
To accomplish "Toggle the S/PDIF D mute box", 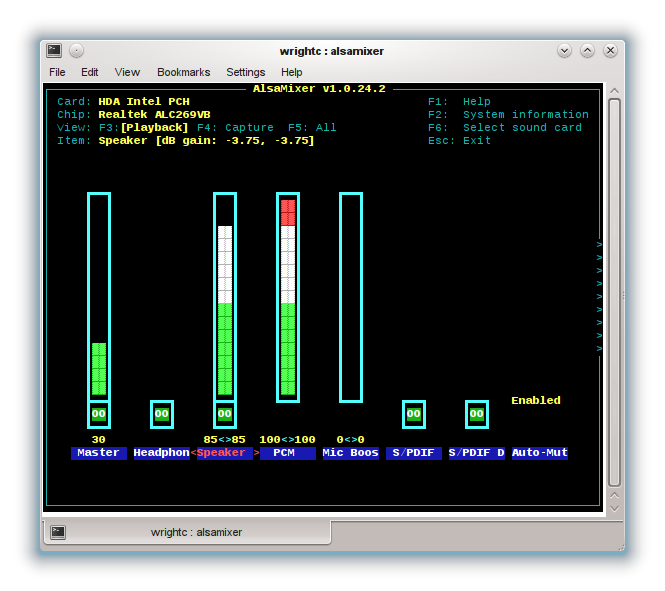I will tap(476, 414).
